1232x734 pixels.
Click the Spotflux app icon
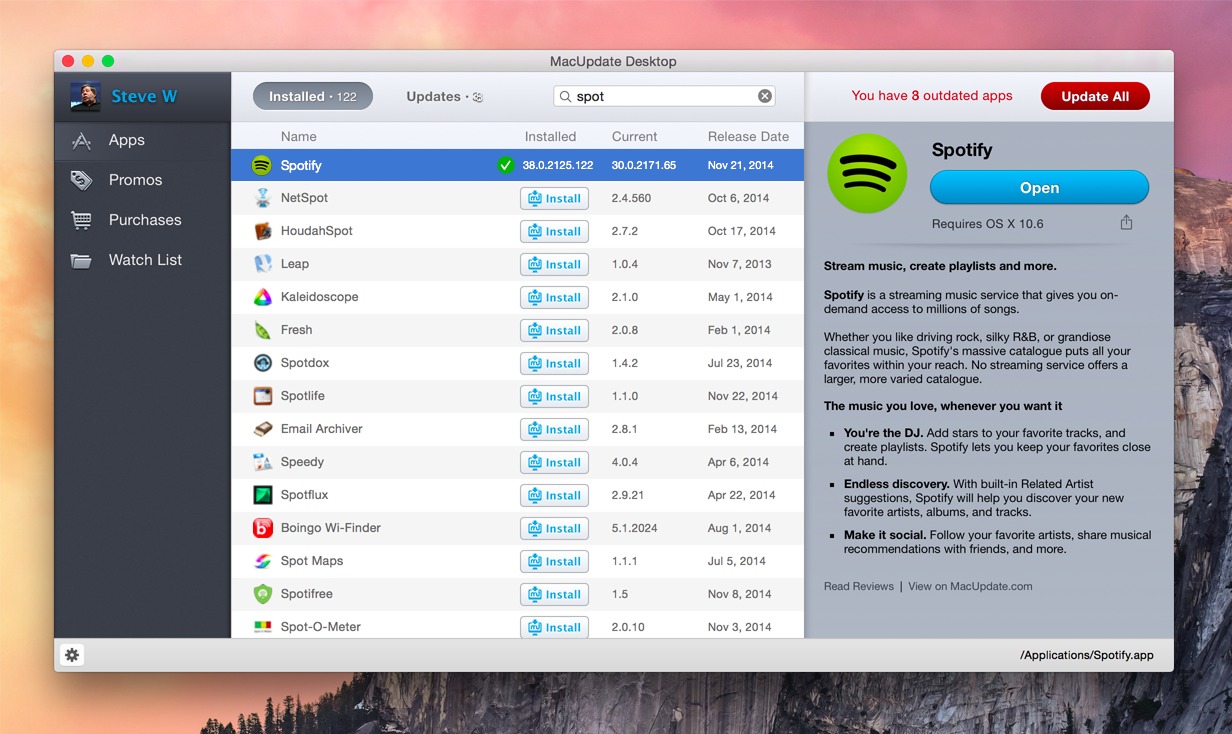tap(262, 495)
